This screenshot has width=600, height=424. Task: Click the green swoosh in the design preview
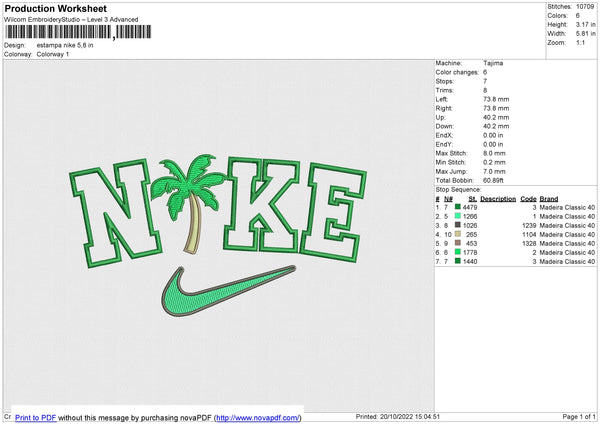228,291
